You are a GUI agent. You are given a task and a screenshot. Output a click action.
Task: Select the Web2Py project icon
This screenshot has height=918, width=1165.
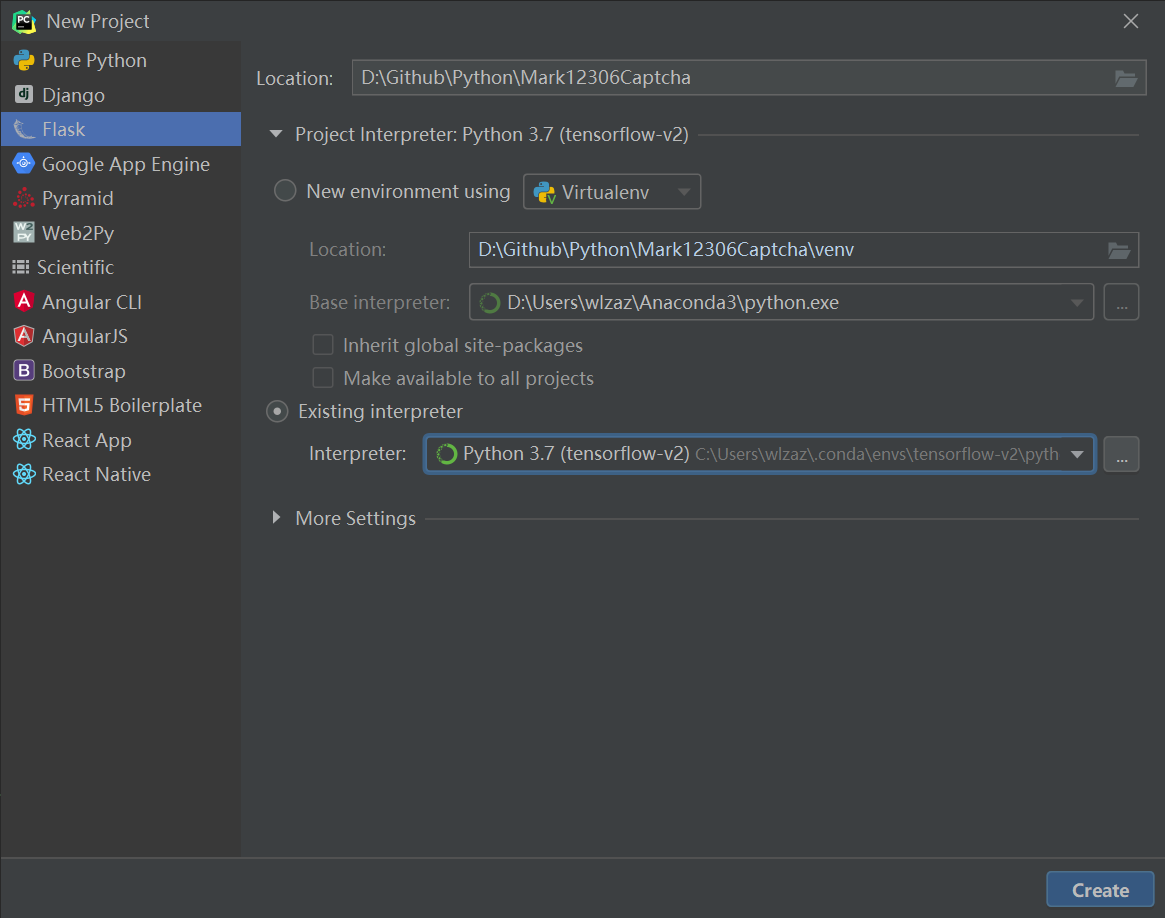tap(24, 233)
